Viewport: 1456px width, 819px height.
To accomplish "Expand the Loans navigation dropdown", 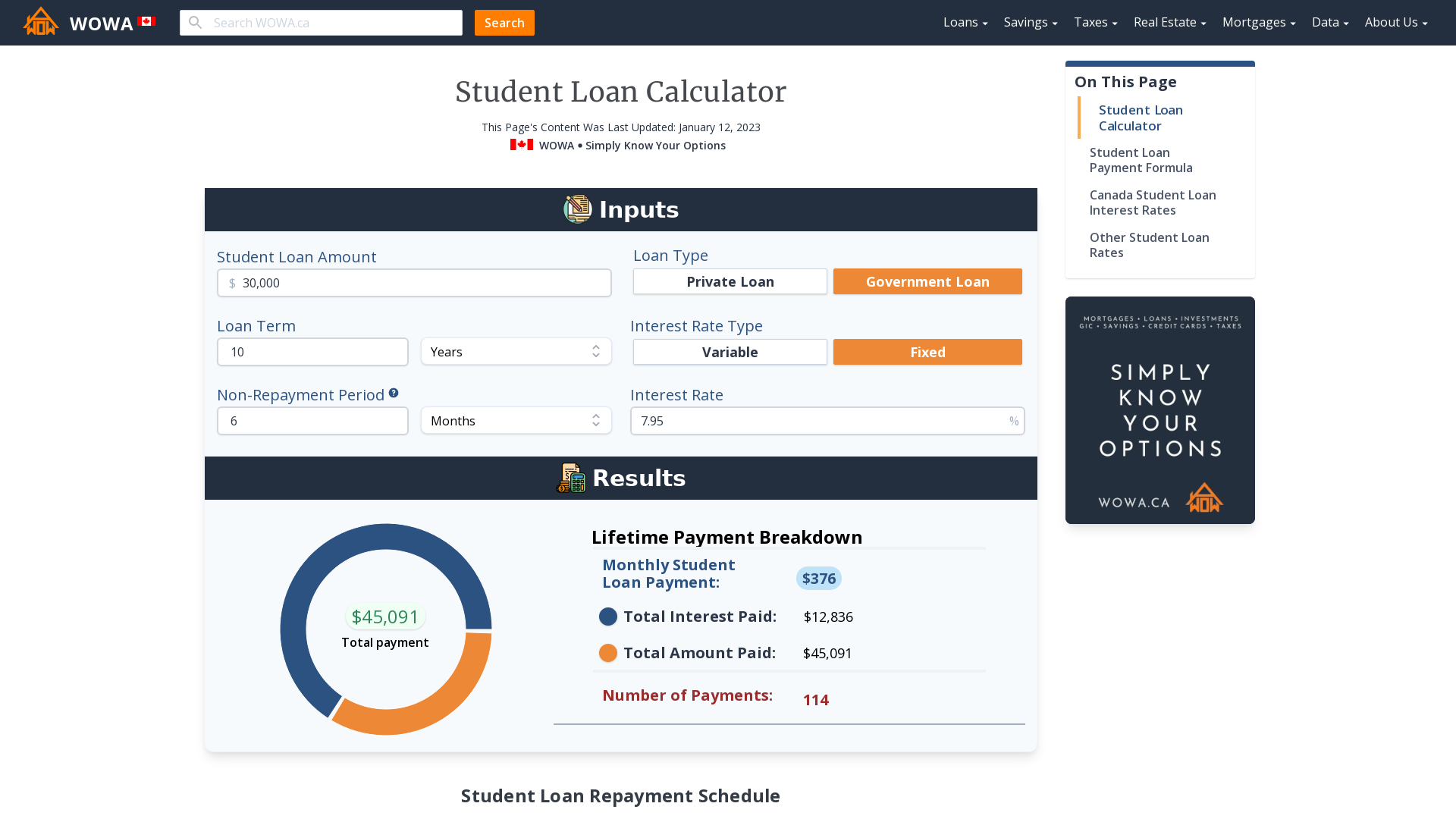I will (x=965, y=22).
